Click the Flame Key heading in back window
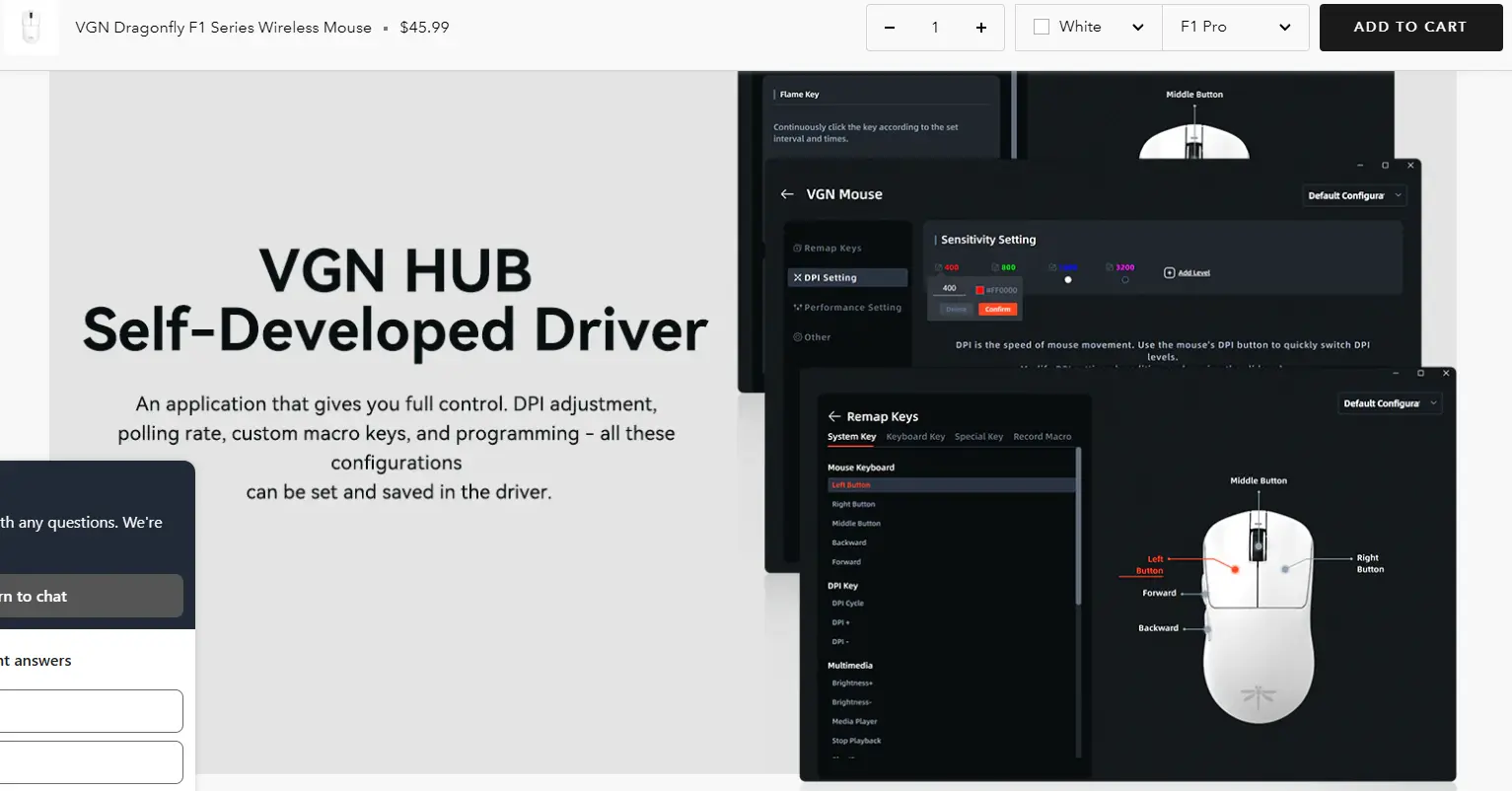The width and height of the screenshot is (1512, 791). click(799, 95)
